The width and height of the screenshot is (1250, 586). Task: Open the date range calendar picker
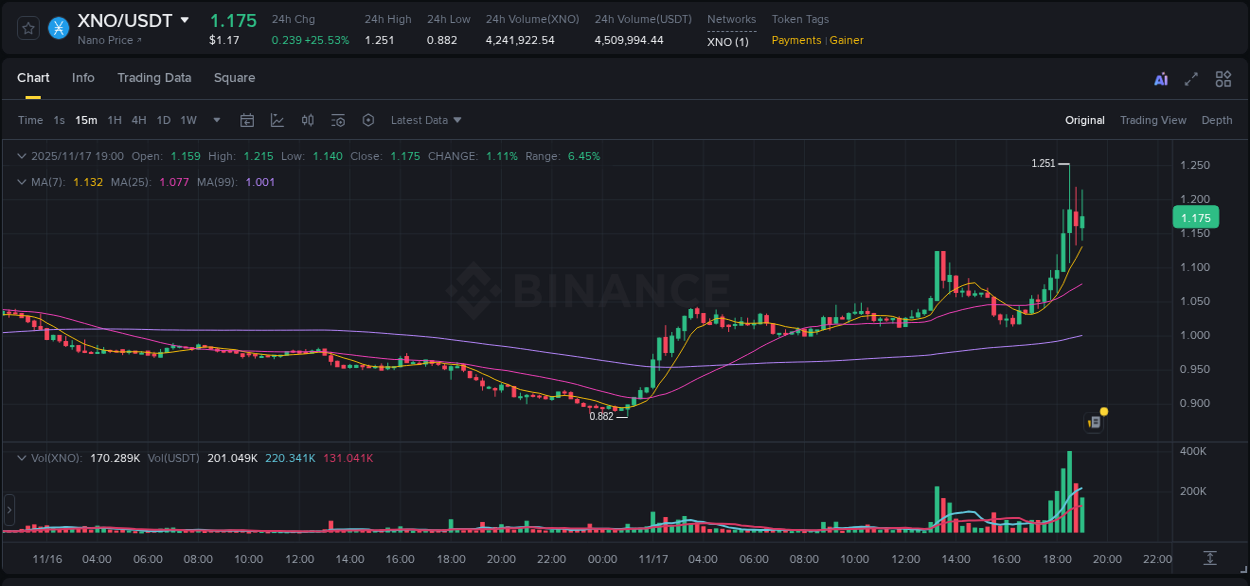coord(247,120)
